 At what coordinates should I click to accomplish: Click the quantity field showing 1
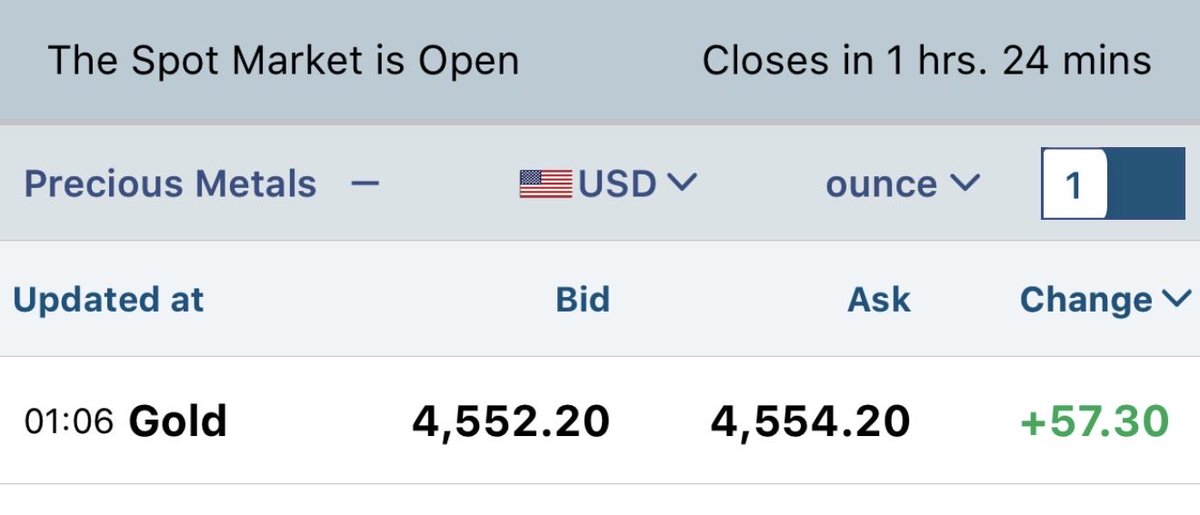[1074, 185]
